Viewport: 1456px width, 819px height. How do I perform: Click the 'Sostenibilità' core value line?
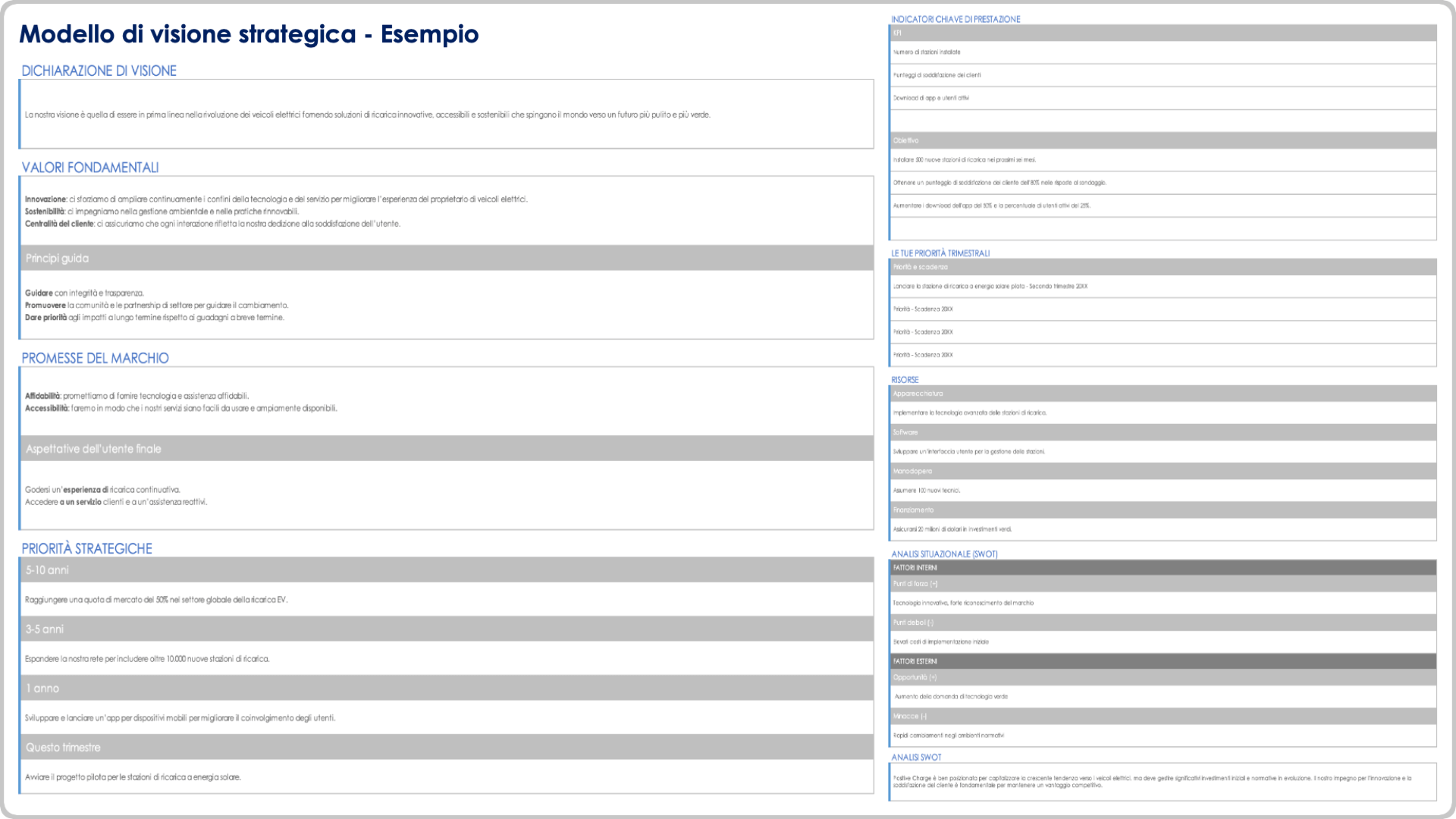[162, 212]
